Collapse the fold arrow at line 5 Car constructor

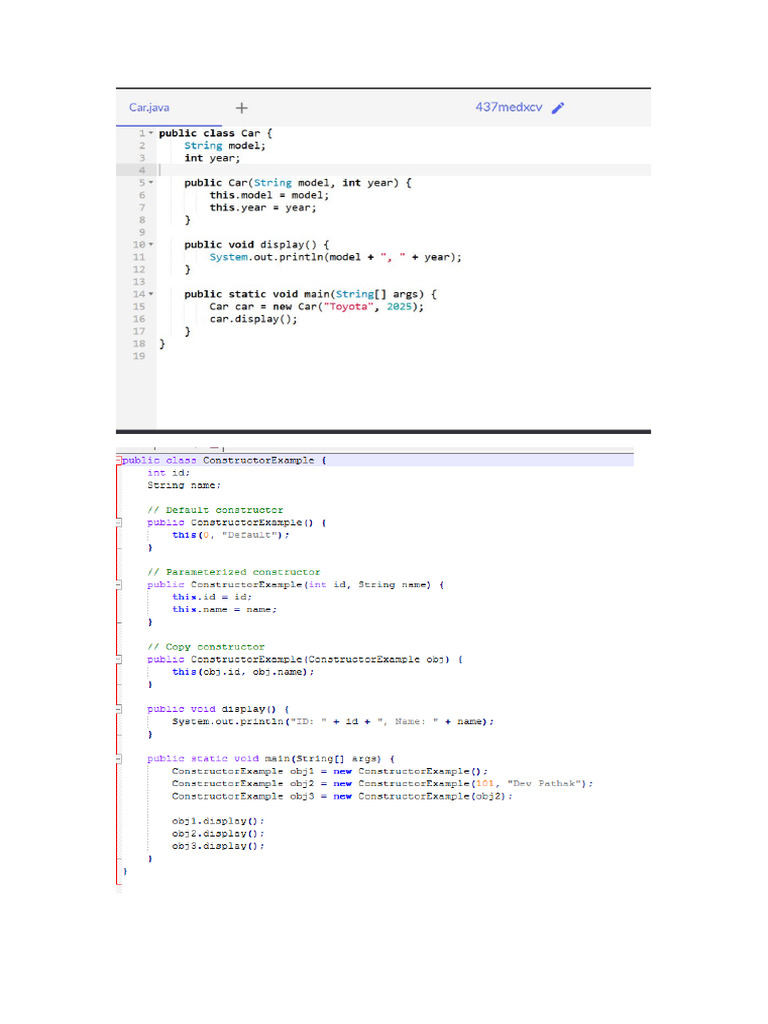click(x=151, y=183)
